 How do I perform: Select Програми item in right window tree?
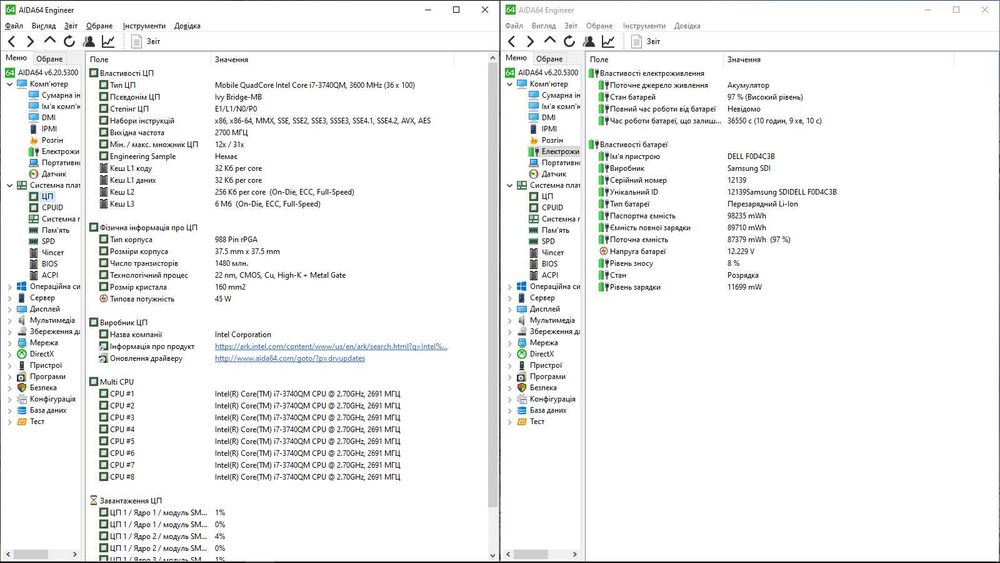pyautogui.click(x=541, y=377)
